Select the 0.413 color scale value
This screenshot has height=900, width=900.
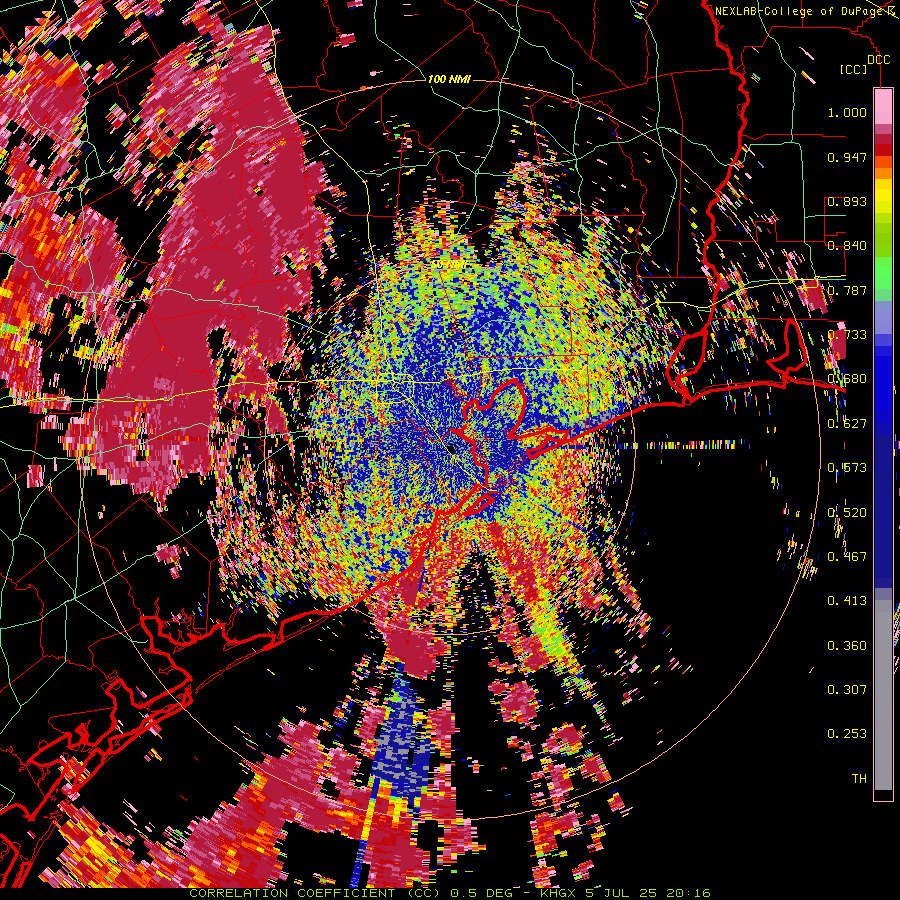pyautogui.click(x=847, y=601)
